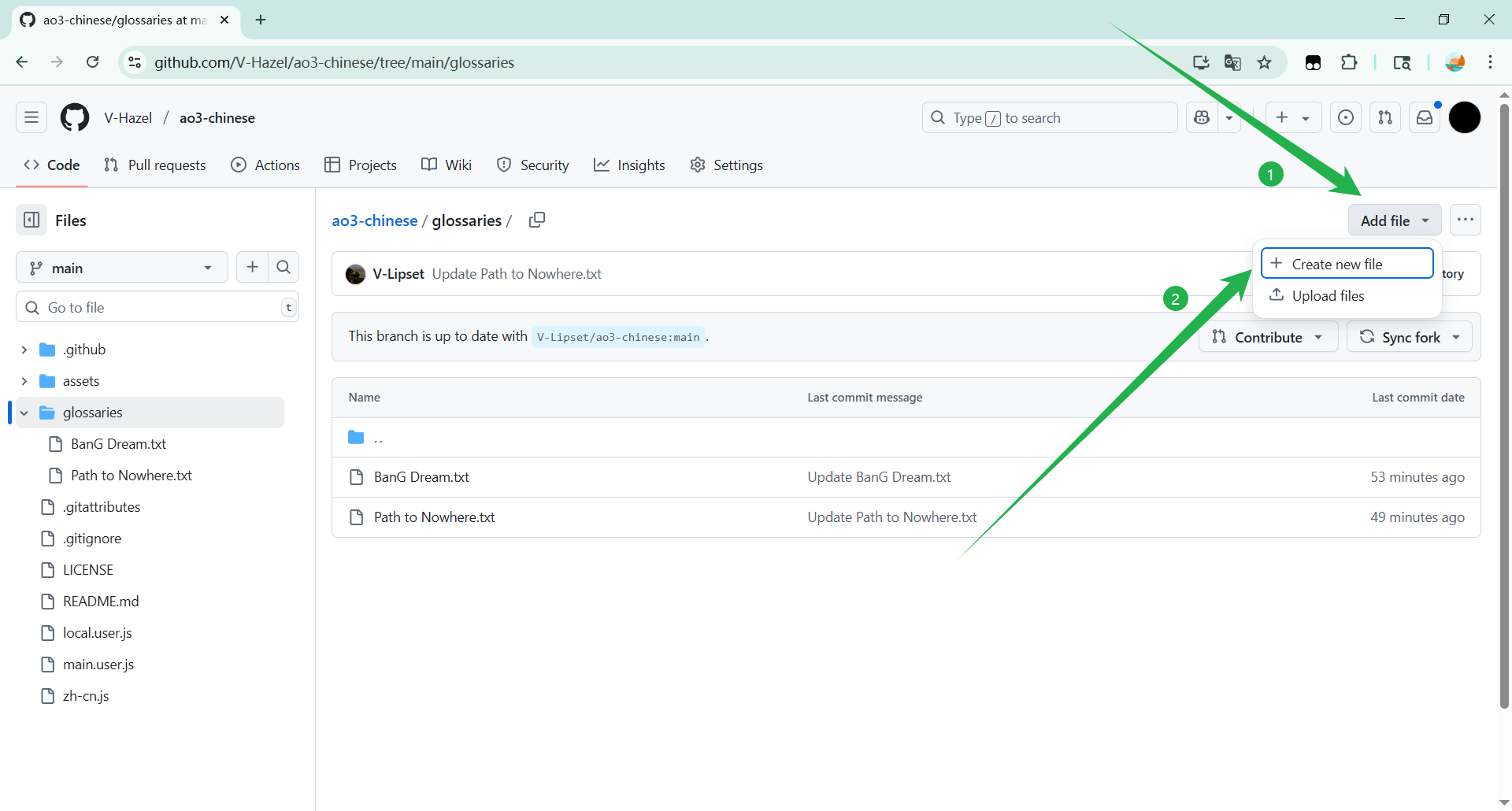Collapse the Files side panel

(31, 220)
